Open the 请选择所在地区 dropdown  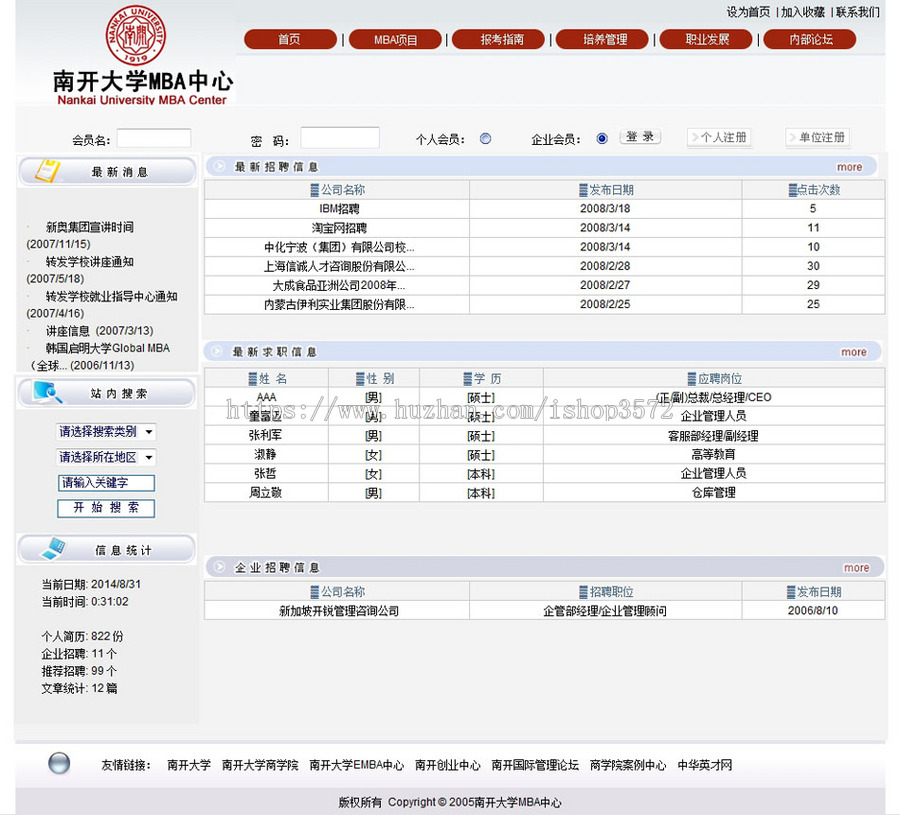[x=105, y=457]
